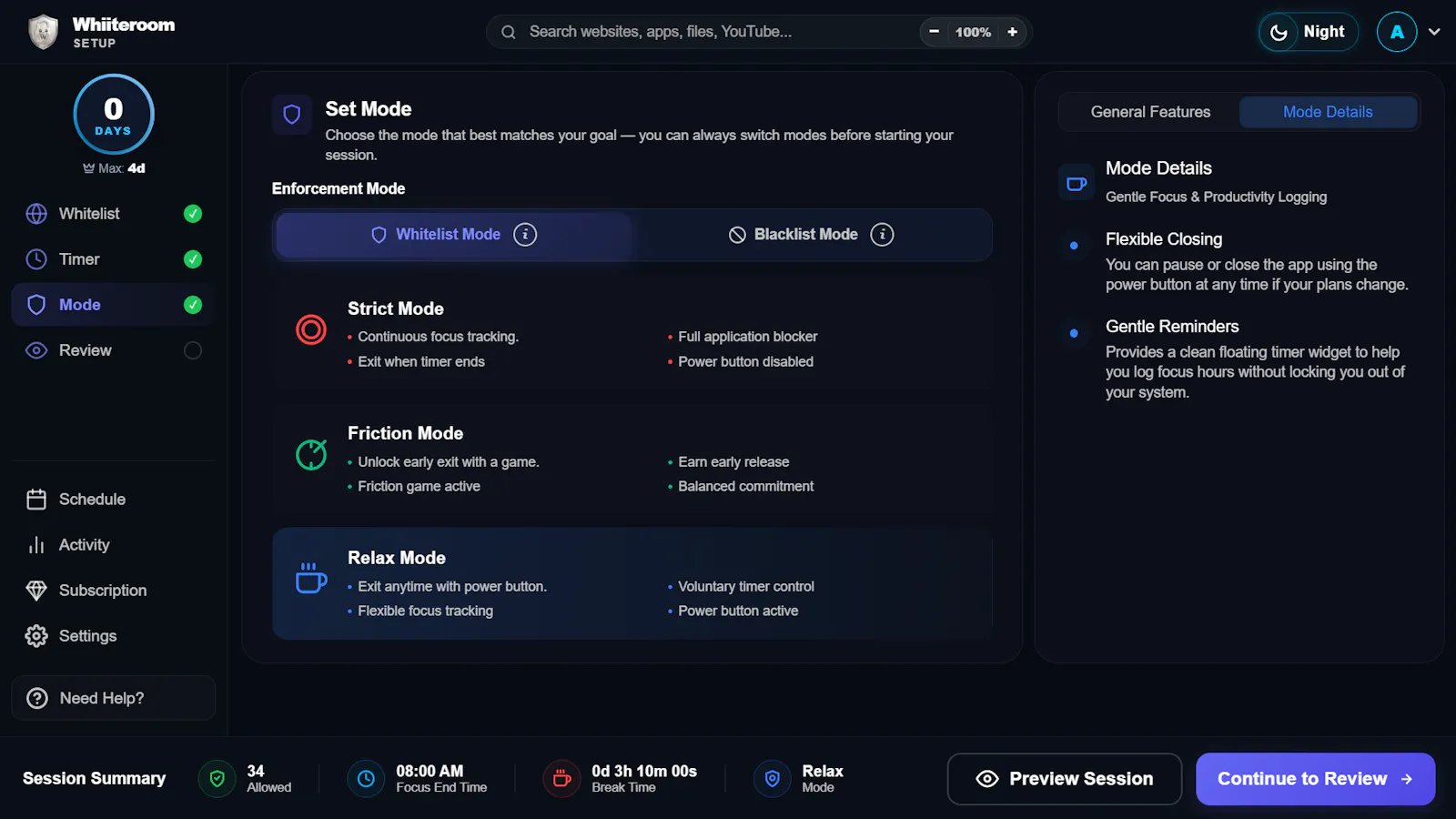
Task: Increase zoom with the plus button
Action: pyautogui.click(x=1012, y=32)
